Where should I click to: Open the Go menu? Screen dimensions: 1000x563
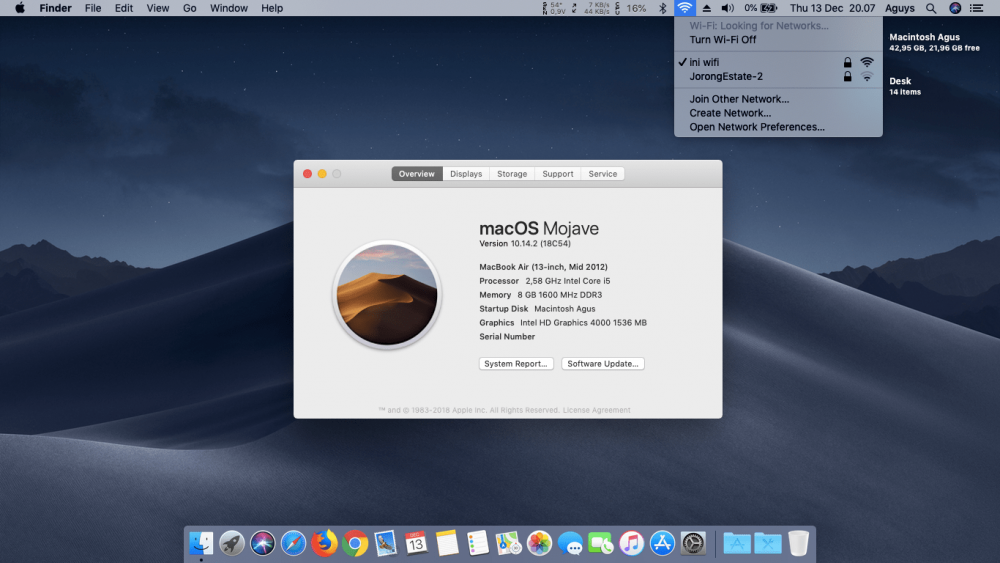tap(189, 8)
